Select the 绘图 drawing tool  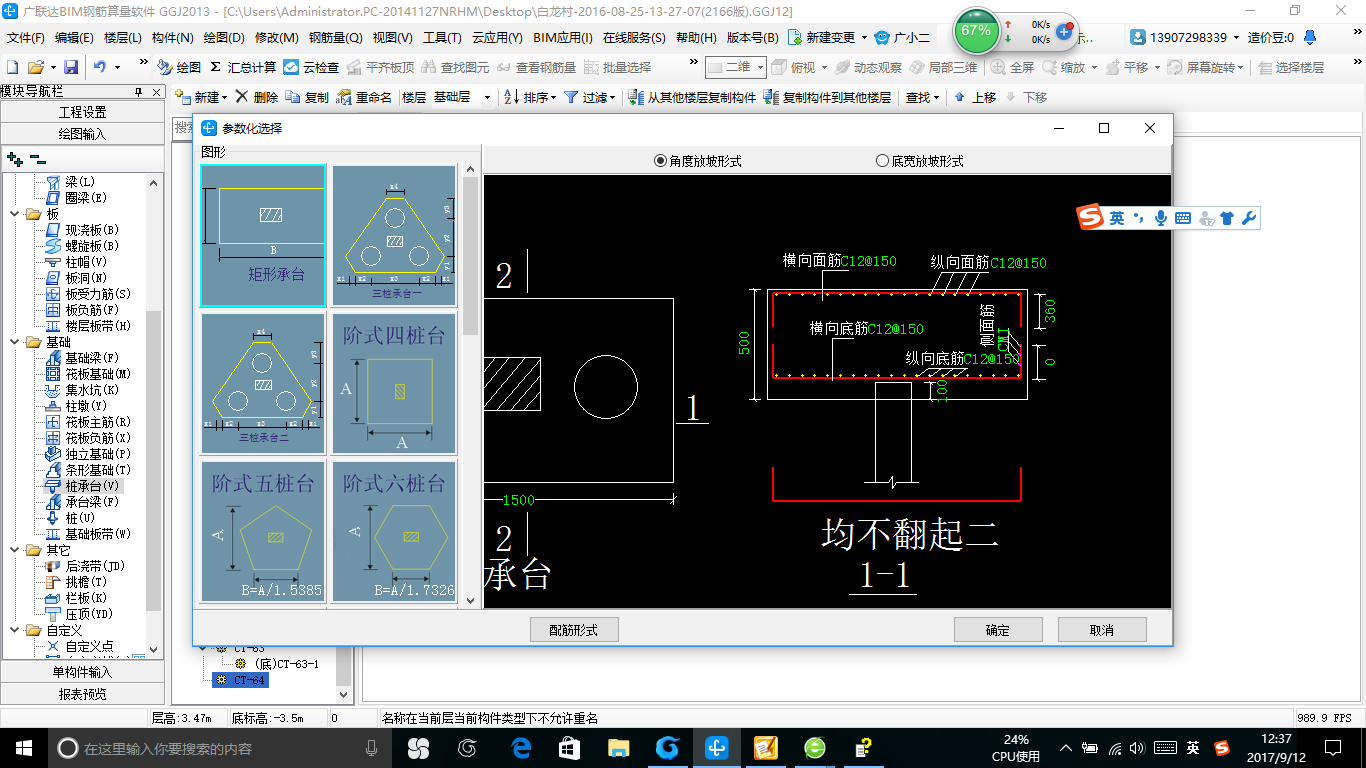[180, 67]
